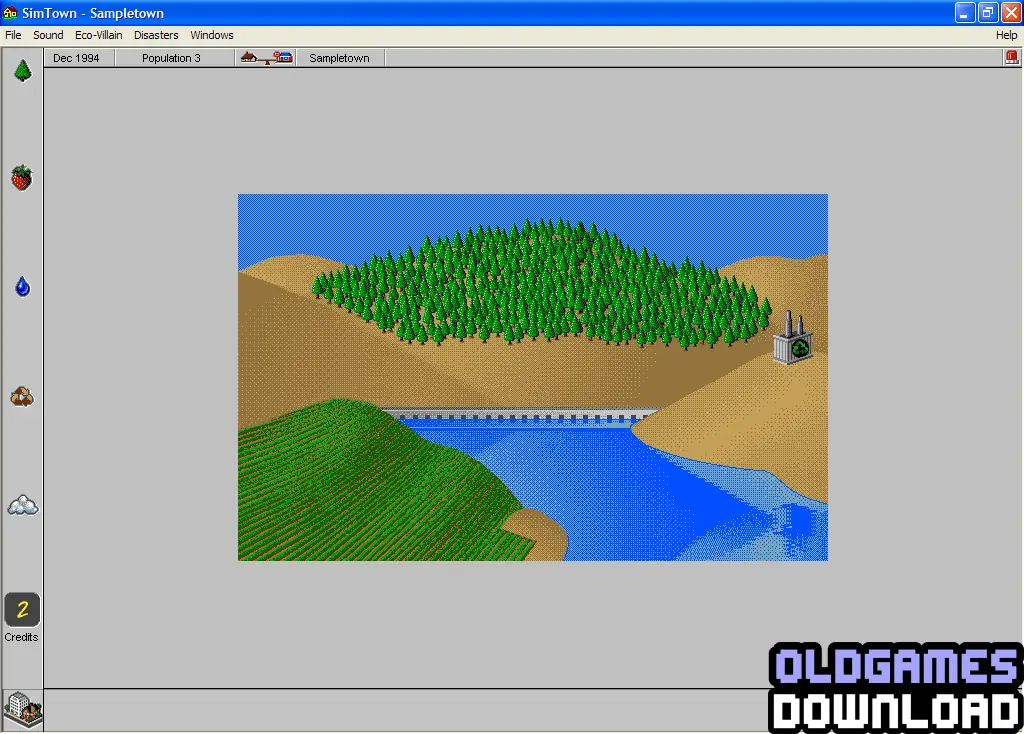Screen dimensions: 1024x734
Task: Click the Credits counter showing 2
Action: (22, 609)
